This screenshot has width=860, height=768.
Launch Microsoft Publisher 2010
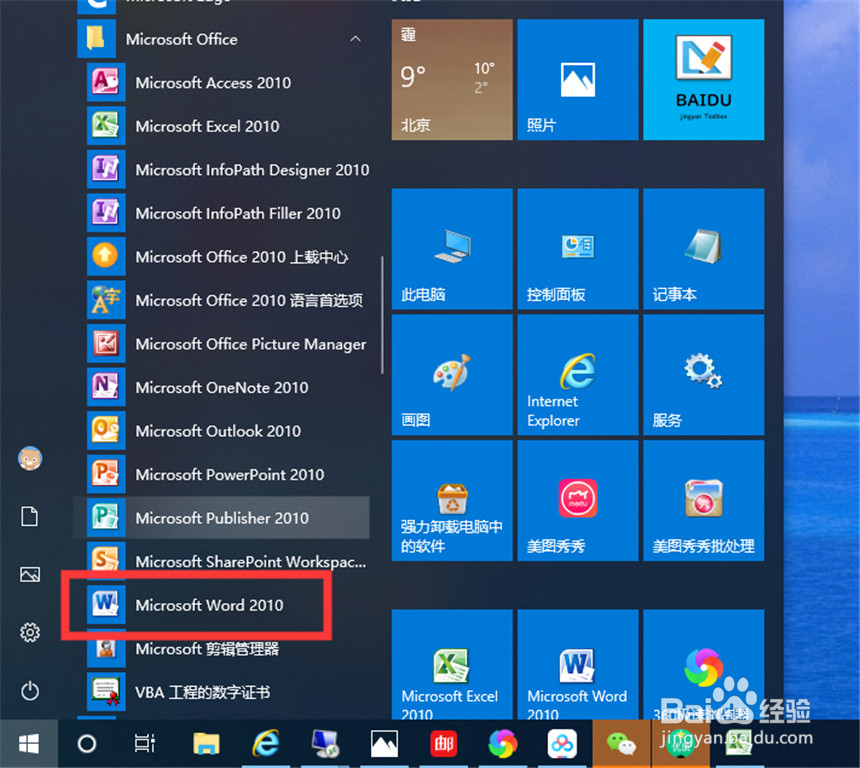[222, 518]
